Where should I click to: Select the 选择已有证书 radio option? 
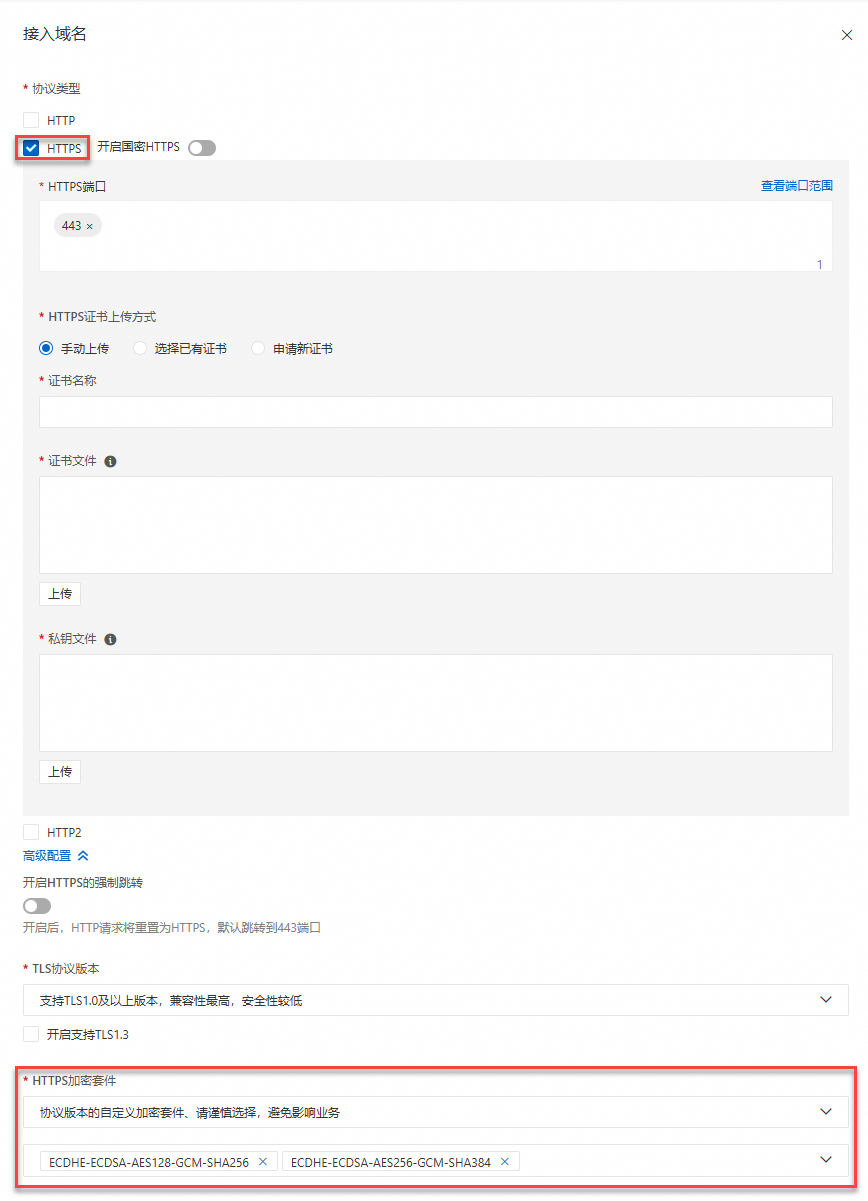pos(140,349)
